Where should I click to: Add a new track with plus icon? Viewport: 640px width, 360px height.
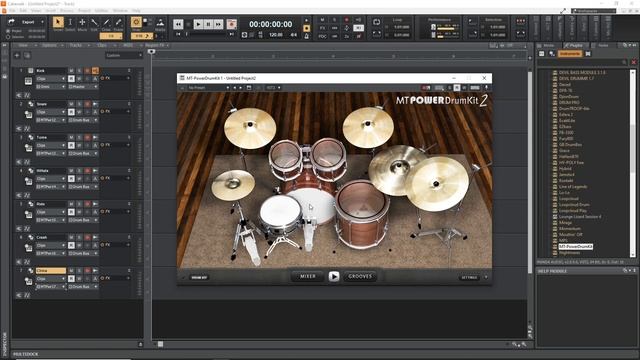[x=17, y=56]
